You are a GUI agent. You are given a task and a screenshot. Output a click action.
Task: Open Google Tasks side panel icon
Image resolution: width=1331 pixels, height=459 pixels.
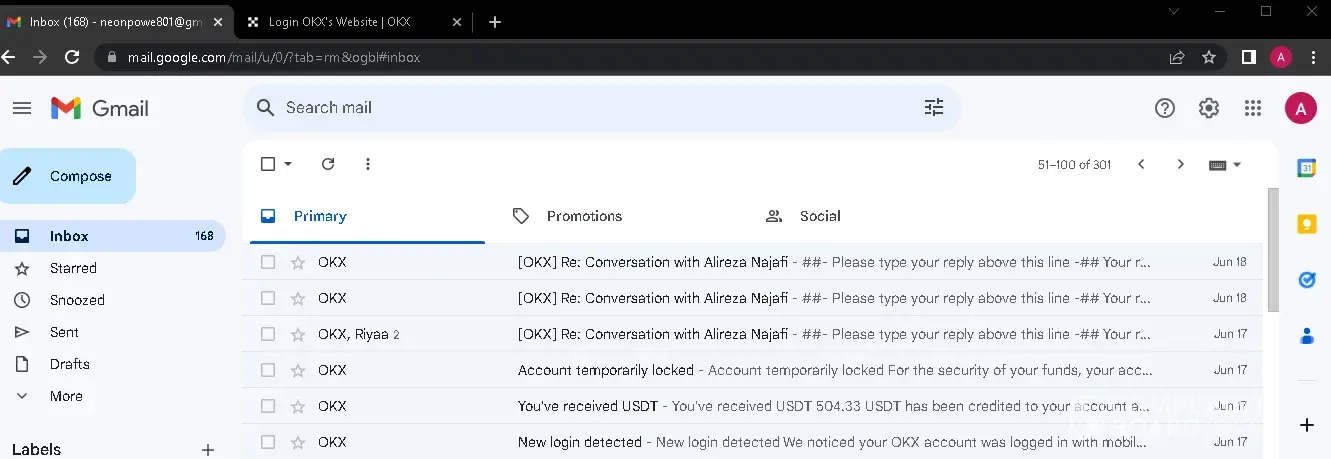coord(1306,280)
